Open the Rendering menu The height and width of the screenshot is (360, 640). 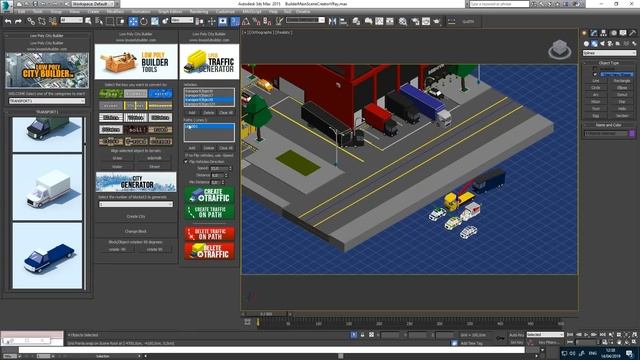[x=199, y=12]
